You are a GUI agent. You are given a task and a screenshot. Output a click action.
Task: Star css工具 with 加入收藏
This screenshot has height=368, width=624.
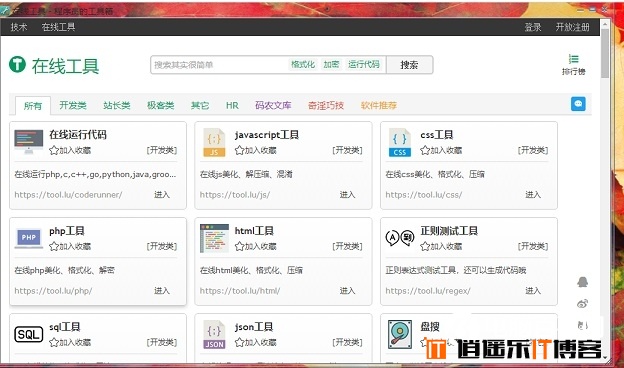441,150
